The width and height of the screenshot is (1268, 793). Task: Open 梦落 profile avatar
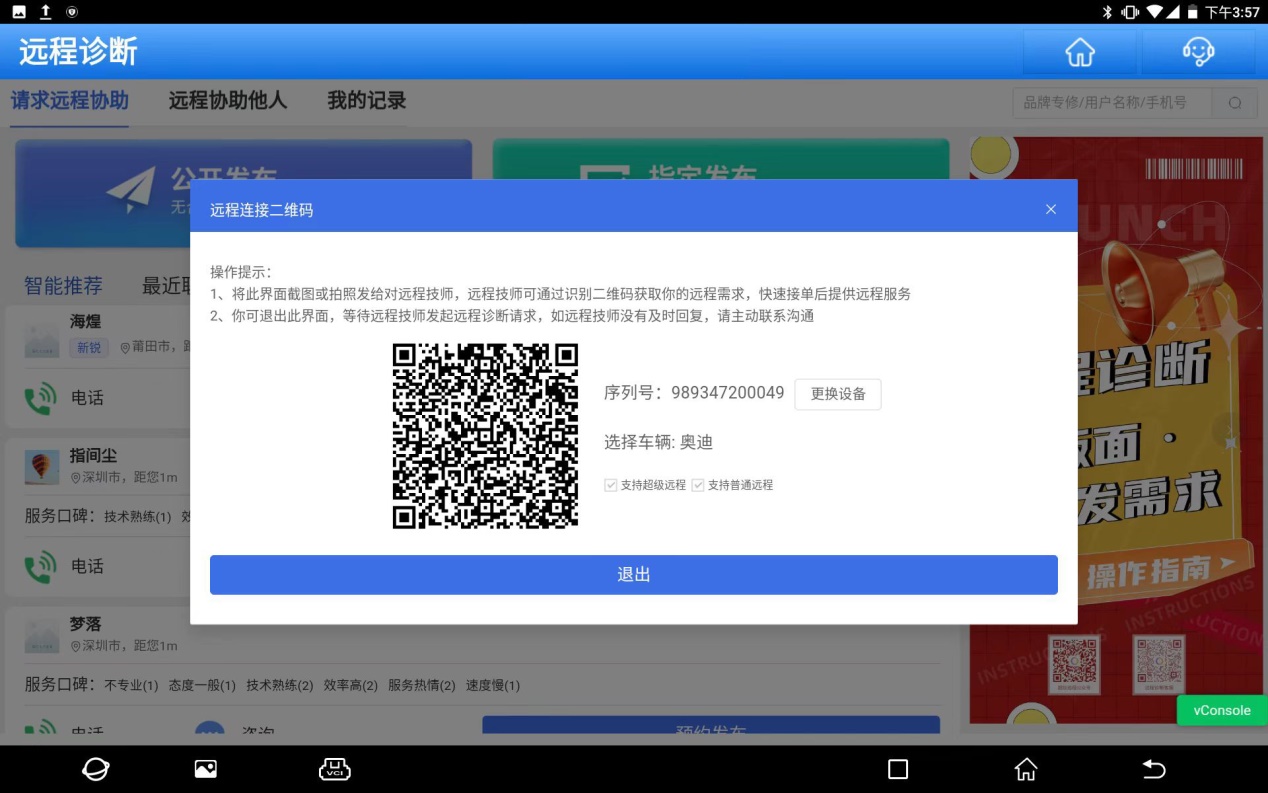42,635
